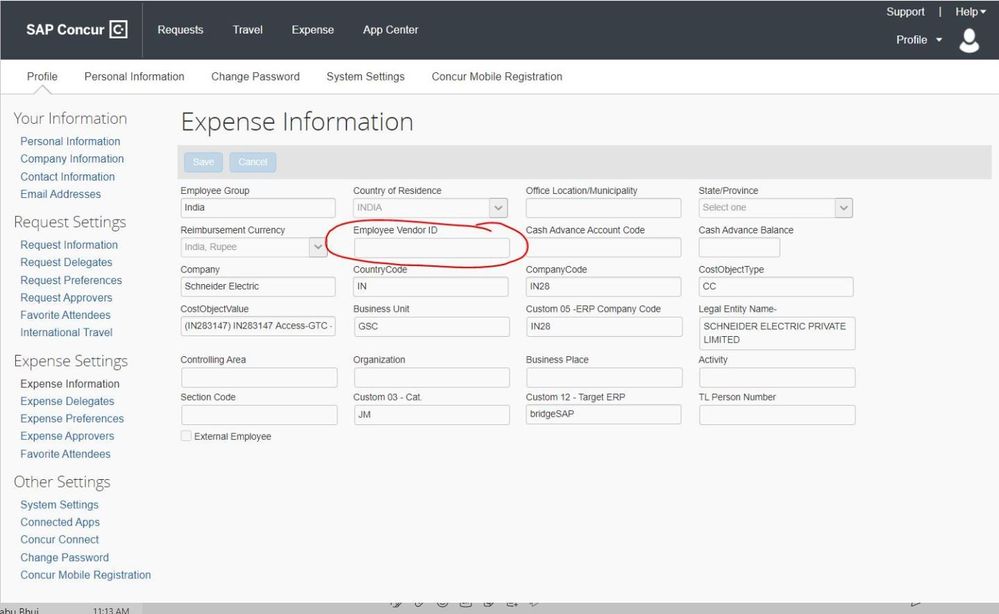
Task: Open Contact Information link
Action: click(68, 176)
